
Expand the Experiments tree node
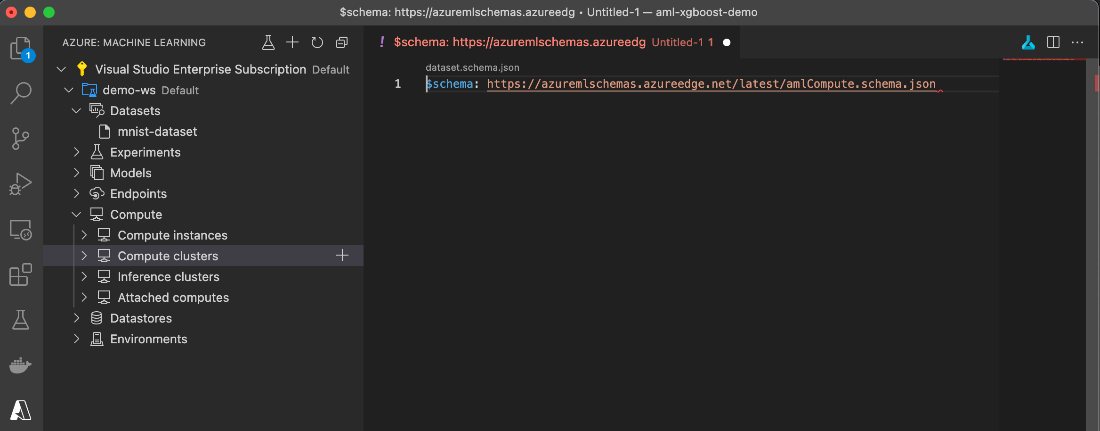[76, 152]
